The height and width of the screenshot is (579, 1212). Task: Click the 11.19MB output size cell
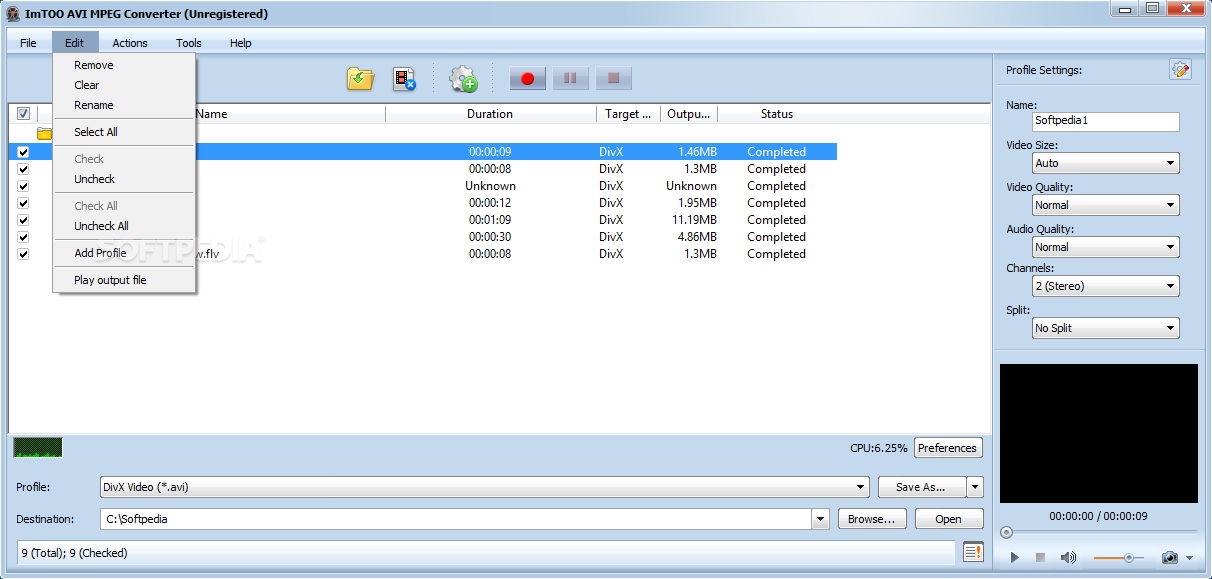coord(692,220)
